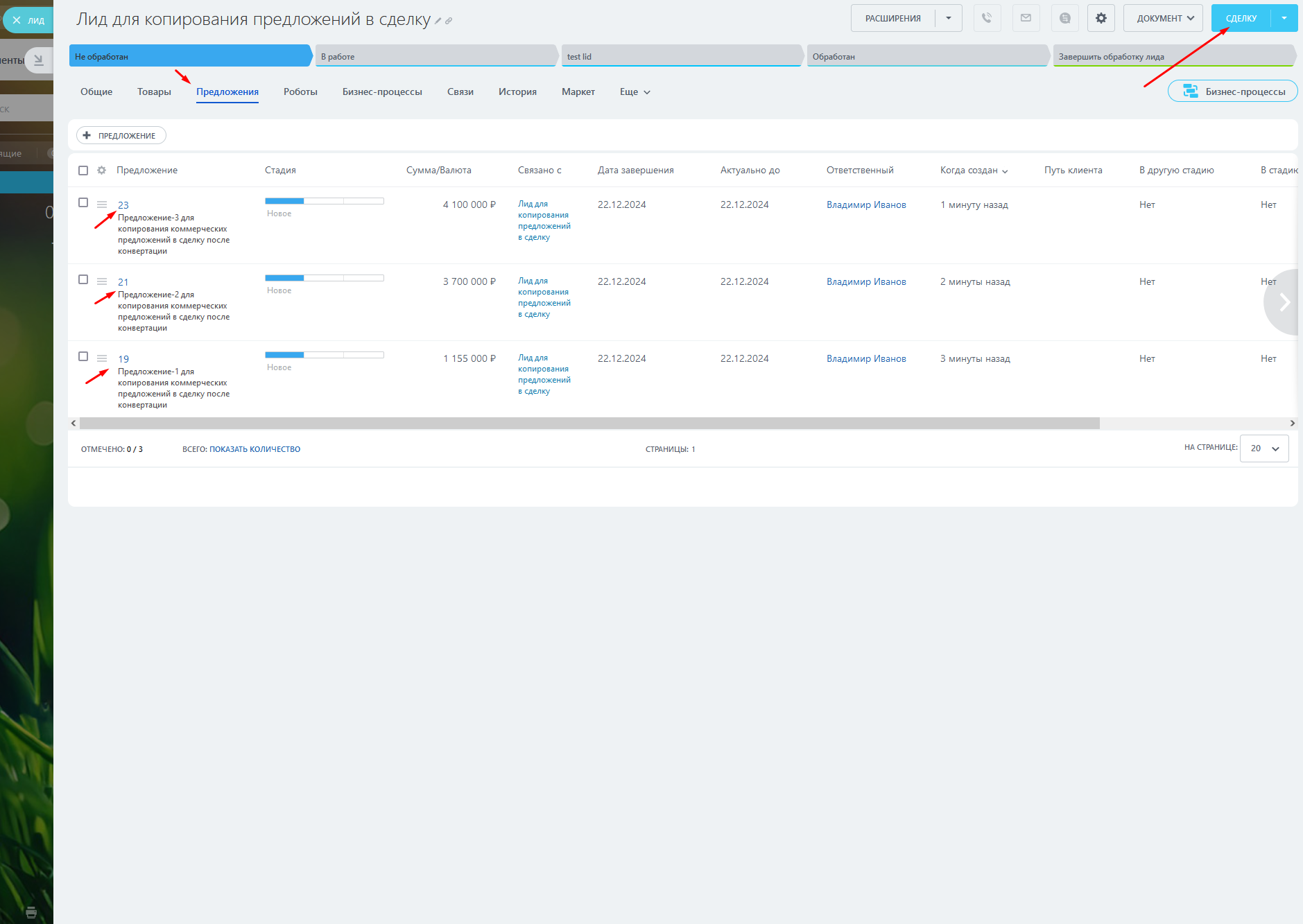
Task: Open row actions menu for offer 23
Action: pyautogui.click(x=102, y=204)
